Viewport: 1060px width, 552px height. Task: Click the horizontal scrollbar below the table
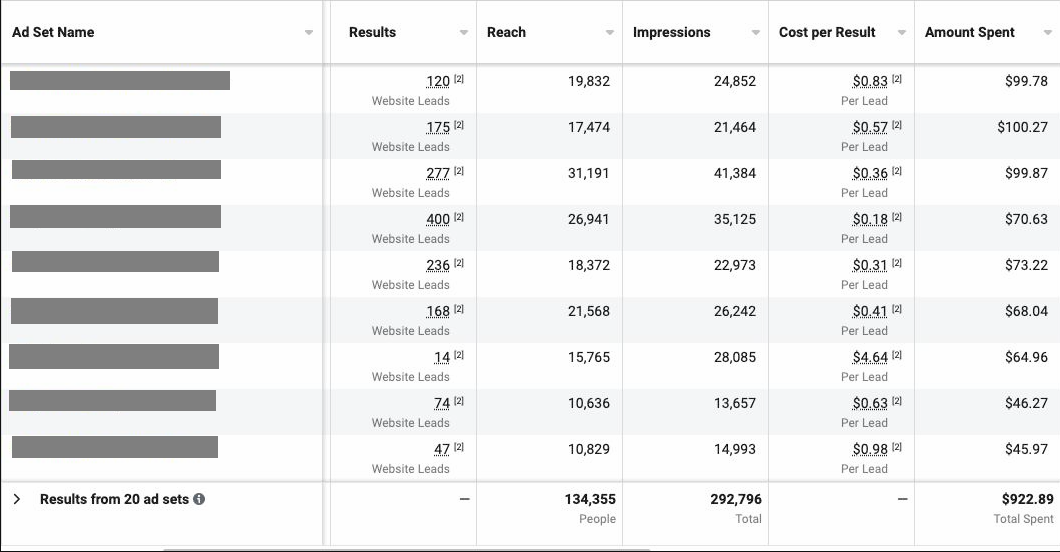click(x=406, y=549)
